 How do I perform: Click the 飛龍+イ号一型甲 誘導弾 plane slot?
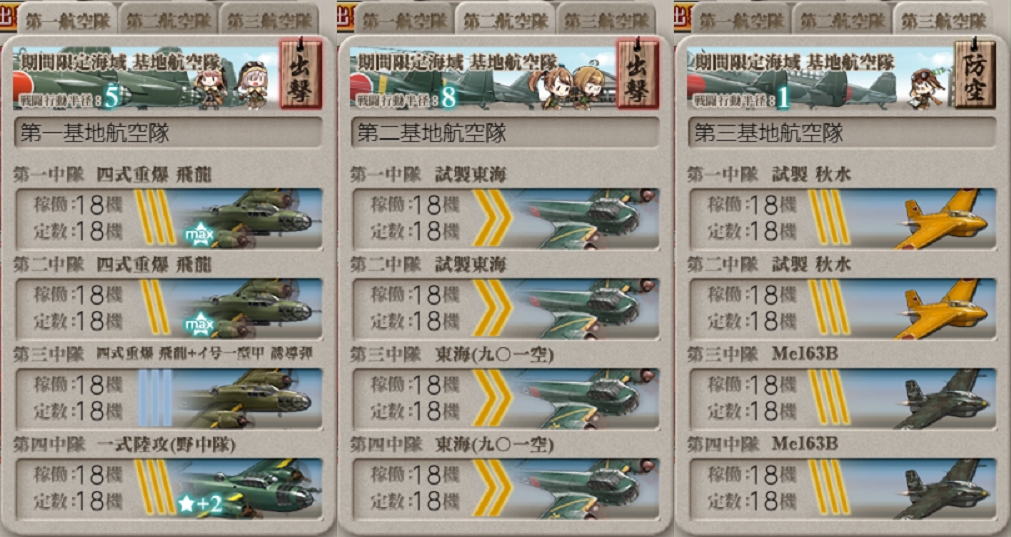coord(169,398)
